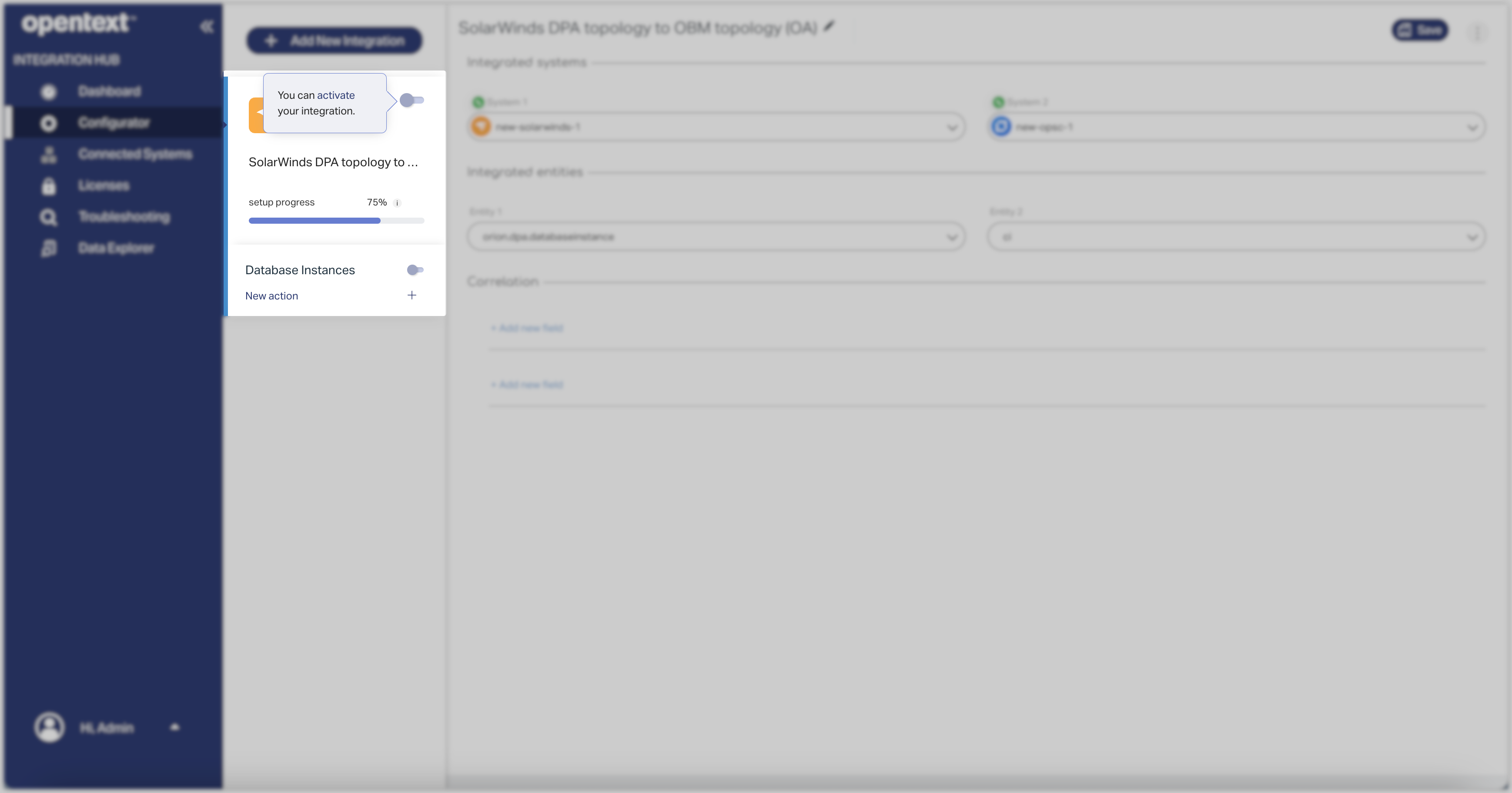1512x793 pixels.
Task: Click the Add New Integration button
Action: (334, 40)
